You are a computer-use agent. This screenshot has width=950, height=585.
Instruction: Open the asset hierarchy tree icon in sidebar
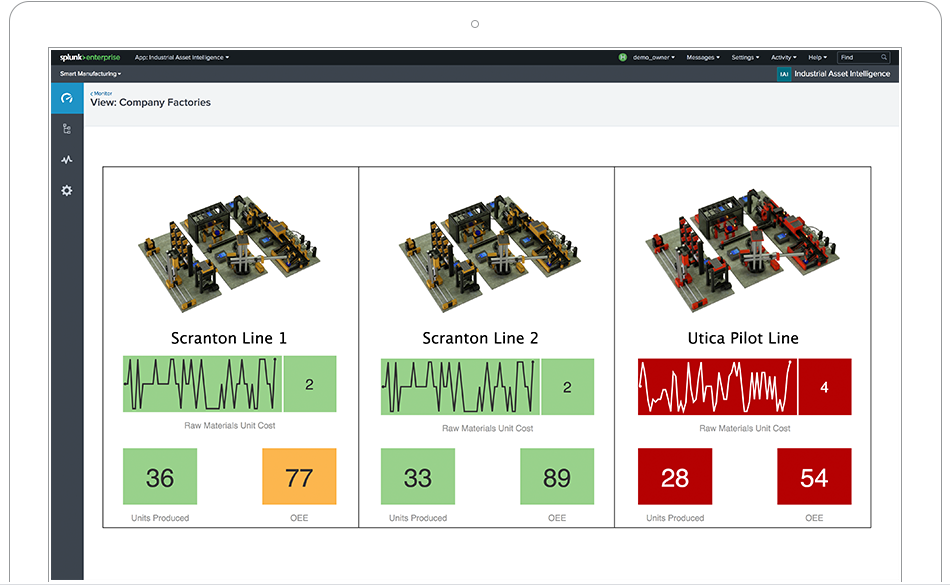(67, 128)
